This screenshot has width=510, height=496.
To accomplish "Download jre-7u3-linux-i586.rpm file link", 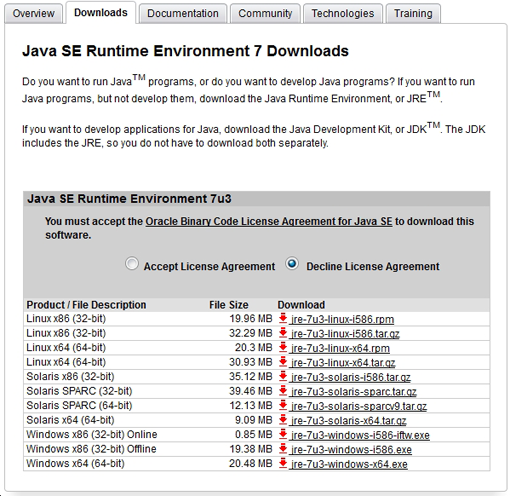I will point(342,319).
